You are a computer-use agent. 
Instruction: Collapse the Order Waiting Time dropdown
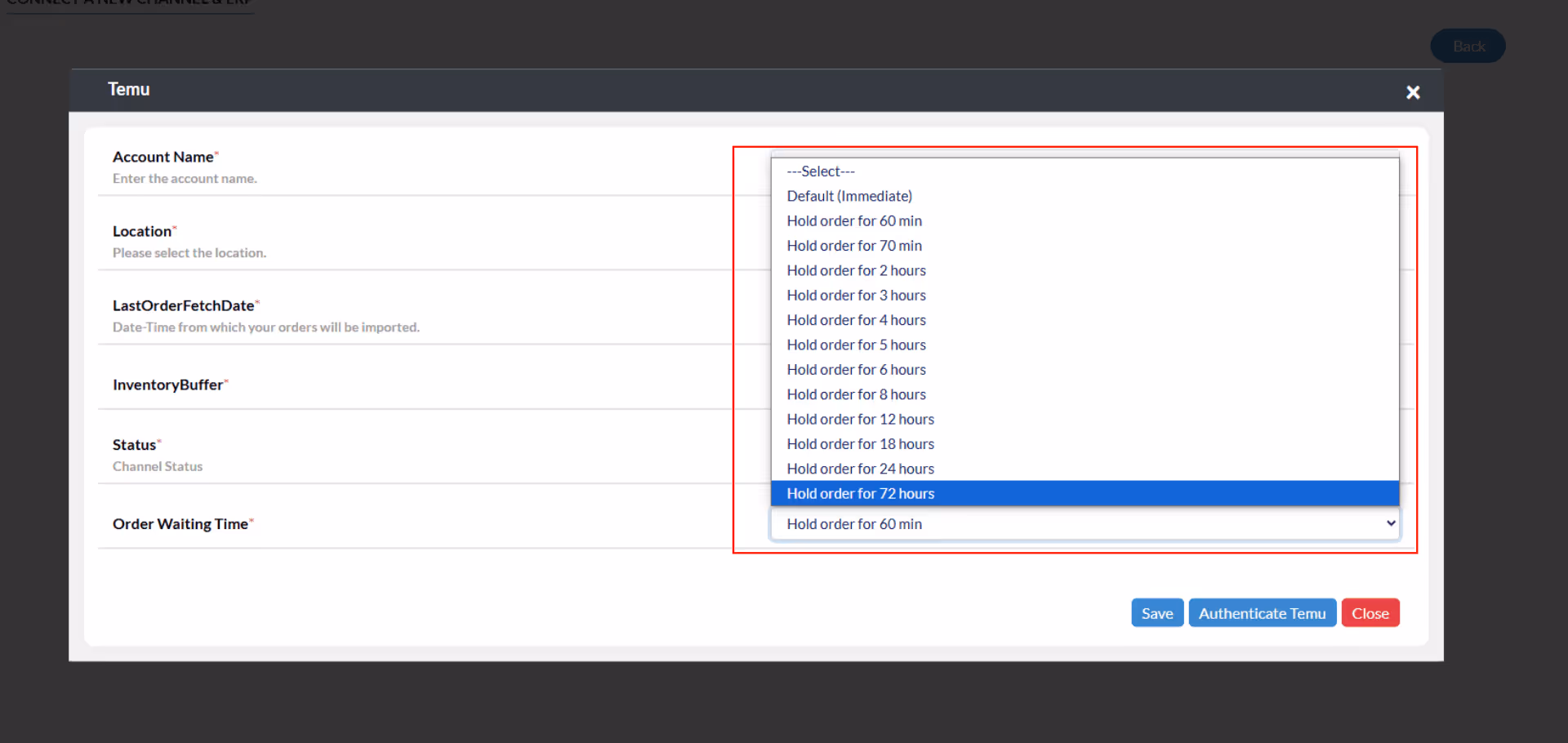1085,524
